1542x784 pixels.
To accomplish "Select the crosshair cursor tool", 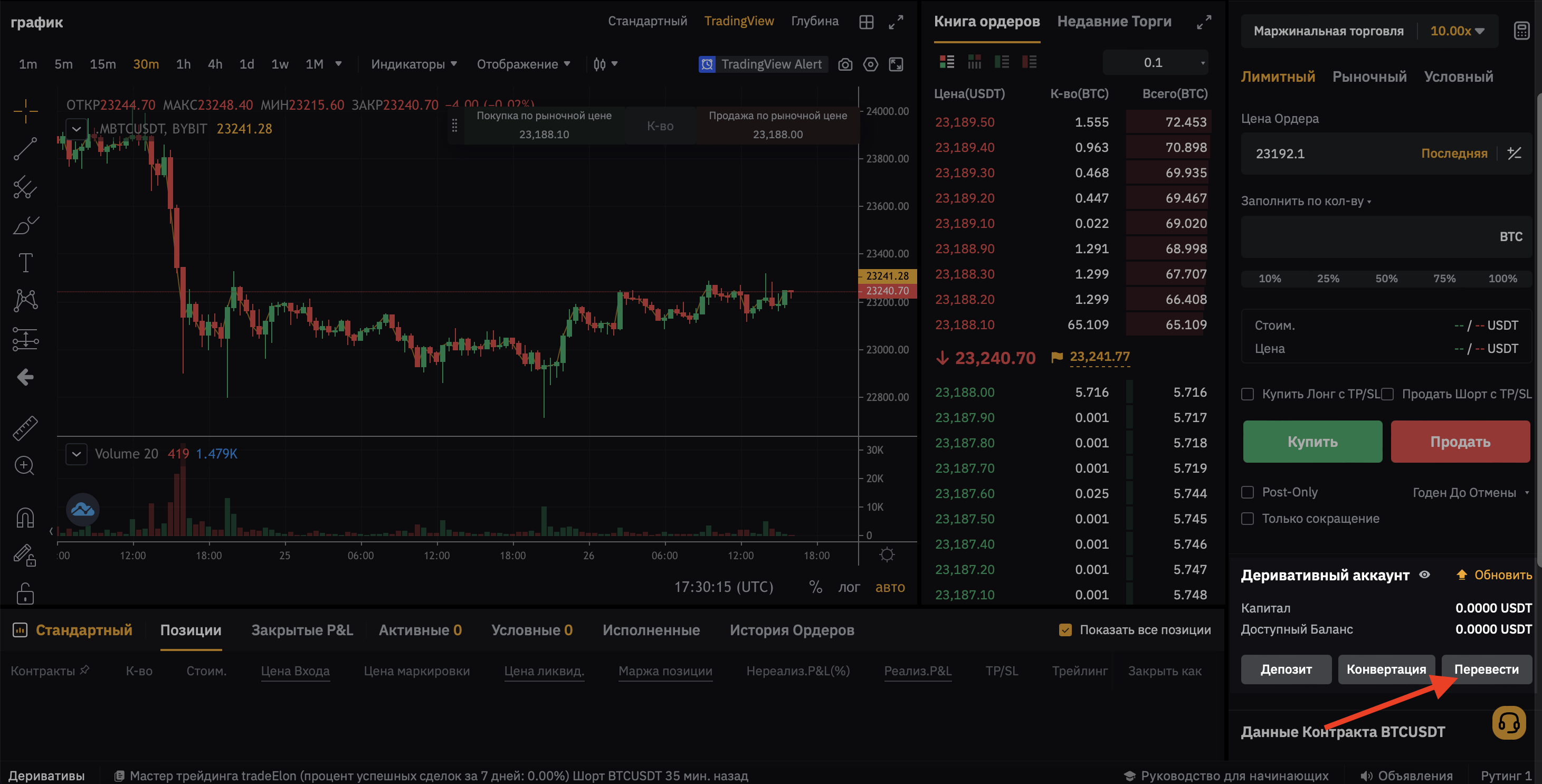I will [x=25, y=111].
